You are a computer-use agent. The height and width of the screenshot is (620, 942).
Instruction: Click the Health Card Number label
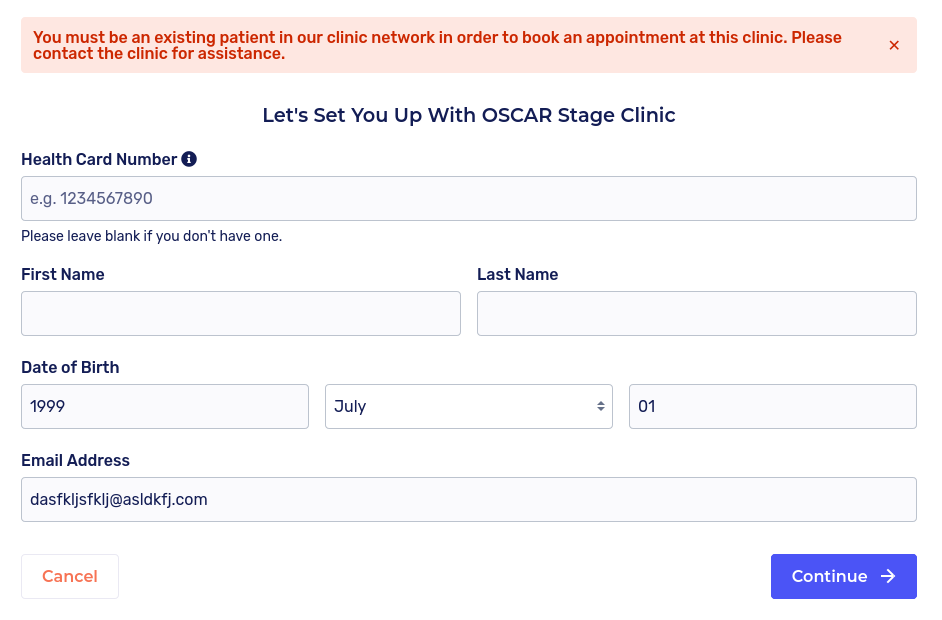[x=99, y=159]
